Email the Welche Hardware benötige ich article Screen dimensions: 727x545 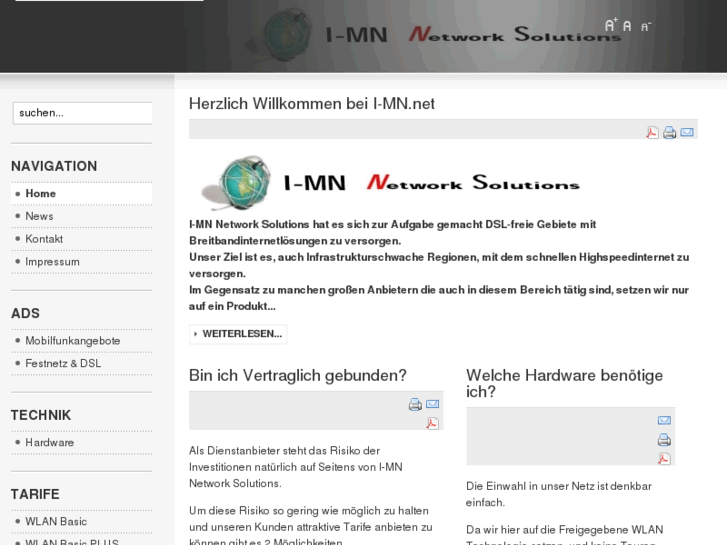[x=664, y=420]
